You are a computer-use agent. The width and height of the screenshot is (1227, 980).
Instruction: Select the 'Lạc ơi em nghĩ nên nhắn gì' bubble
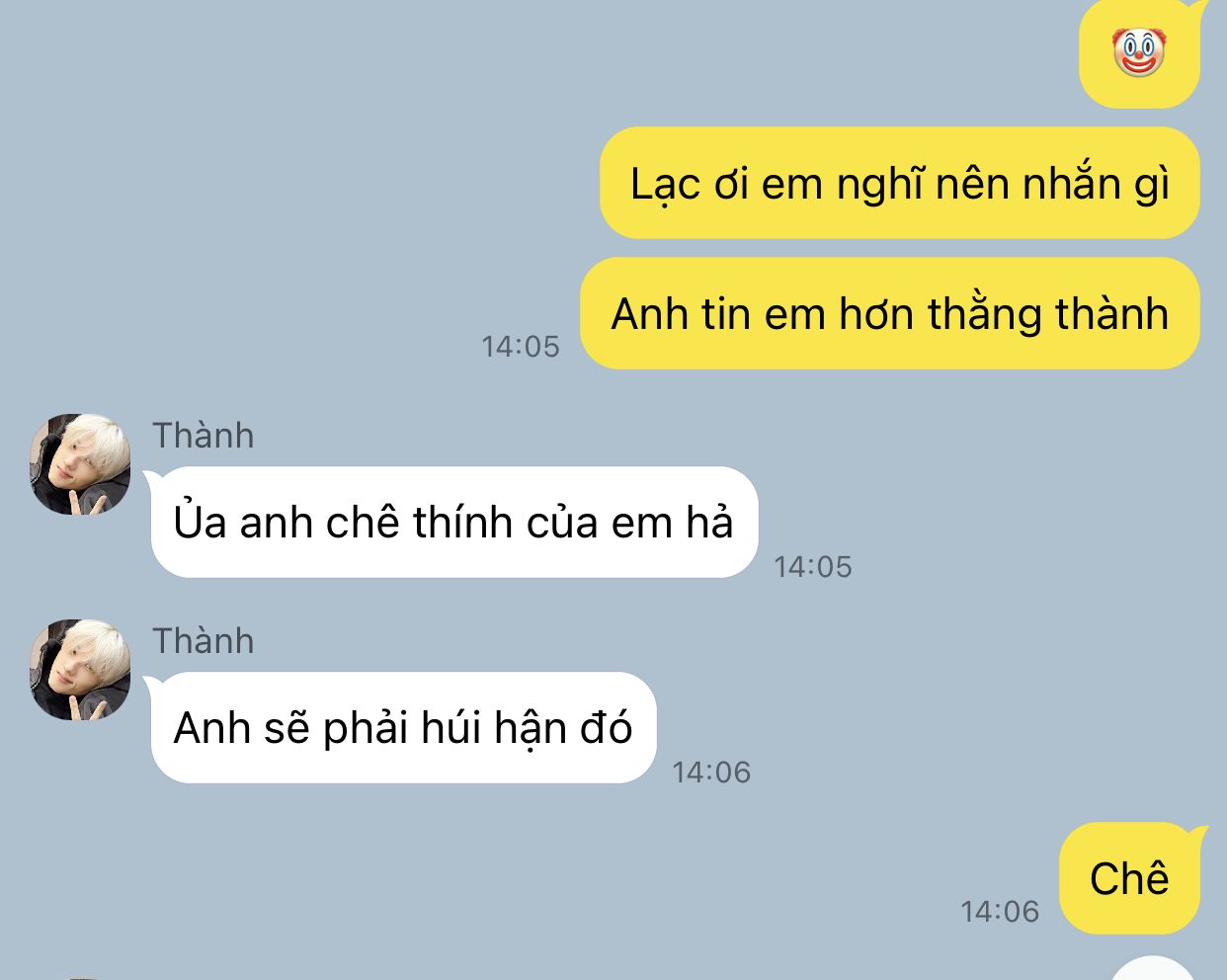900,183
